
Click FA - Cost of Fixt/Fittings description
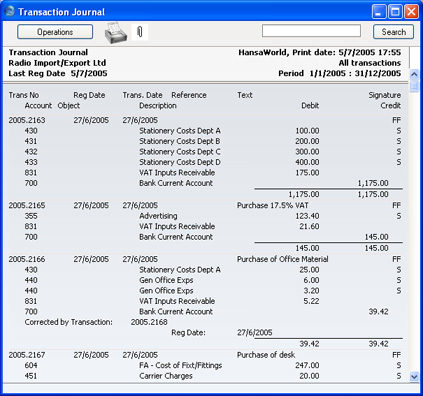tap(180, 365)
